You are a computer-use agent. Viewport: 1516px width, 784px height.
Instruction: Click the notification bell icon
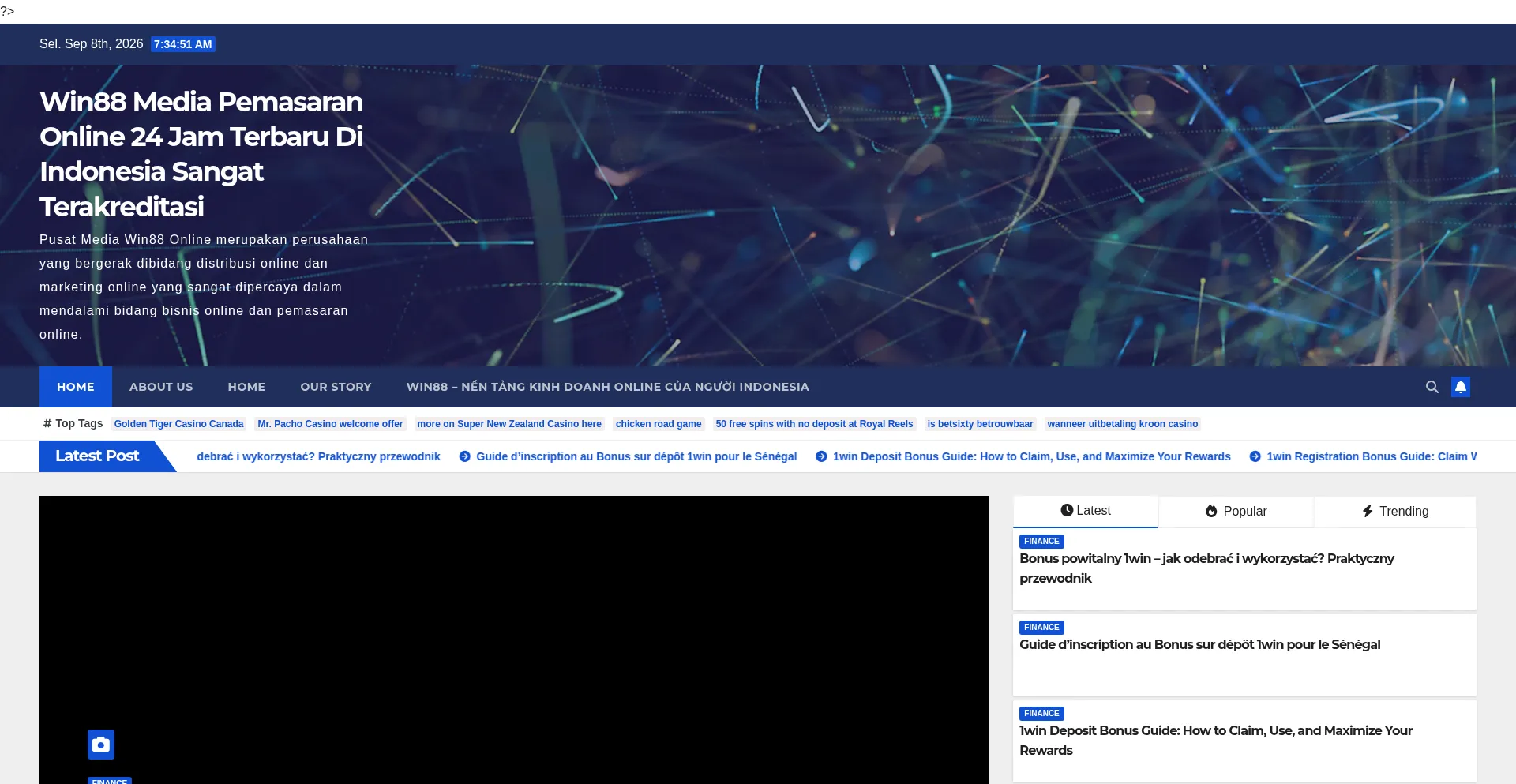pyautogui.click(x=1461, y=387)
